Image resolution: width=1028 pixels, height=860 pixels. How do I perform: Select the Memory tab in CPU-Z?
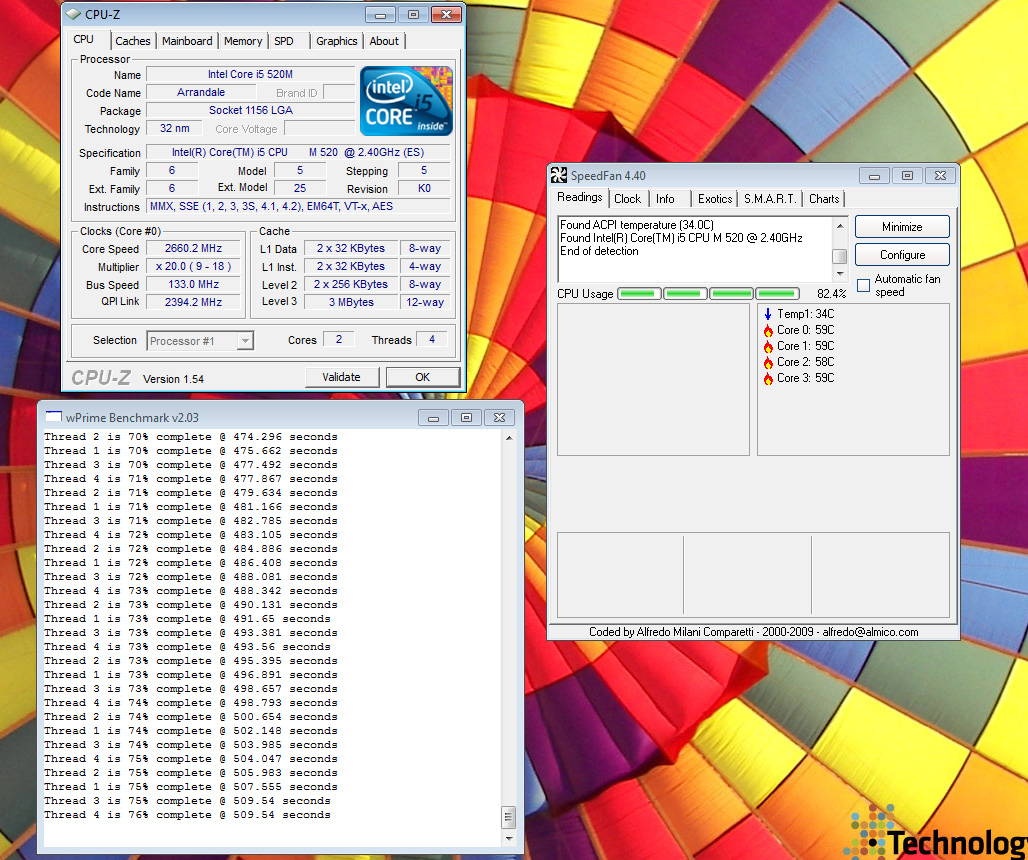click(x=243, y=41)
